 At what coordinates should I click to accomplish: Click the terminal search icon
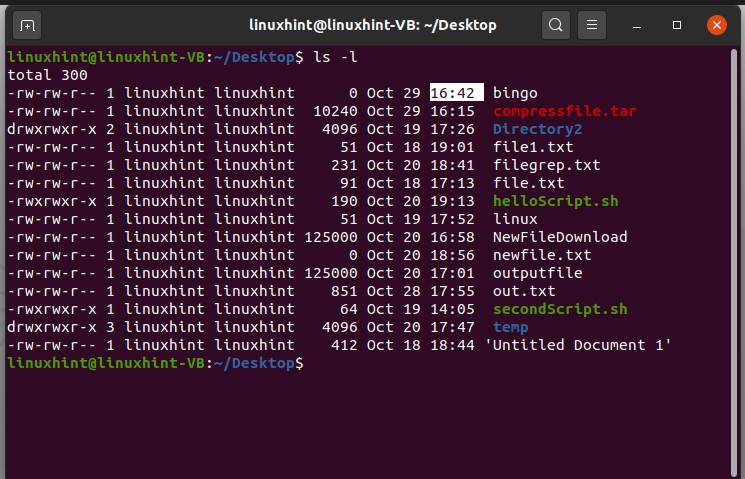tap(557, 24)
